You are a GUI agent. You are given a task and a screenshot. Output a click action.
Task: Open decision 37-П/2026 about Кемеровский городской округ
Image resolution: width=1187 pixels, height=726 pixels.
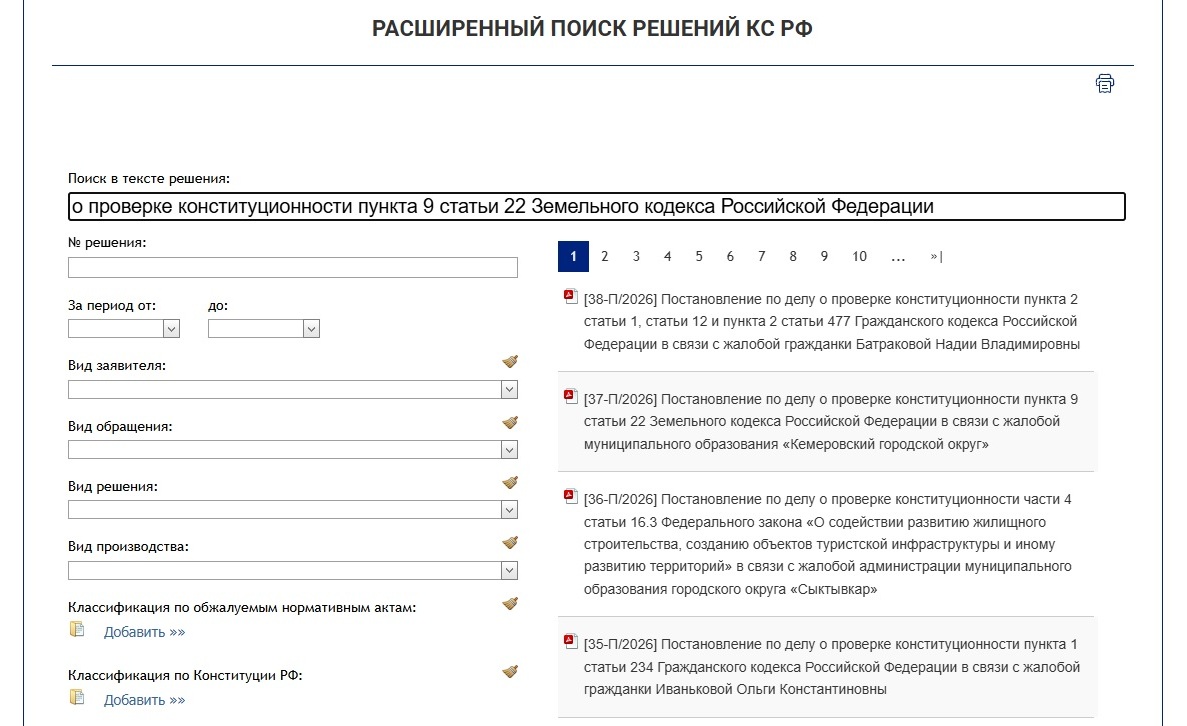point(830,422)
